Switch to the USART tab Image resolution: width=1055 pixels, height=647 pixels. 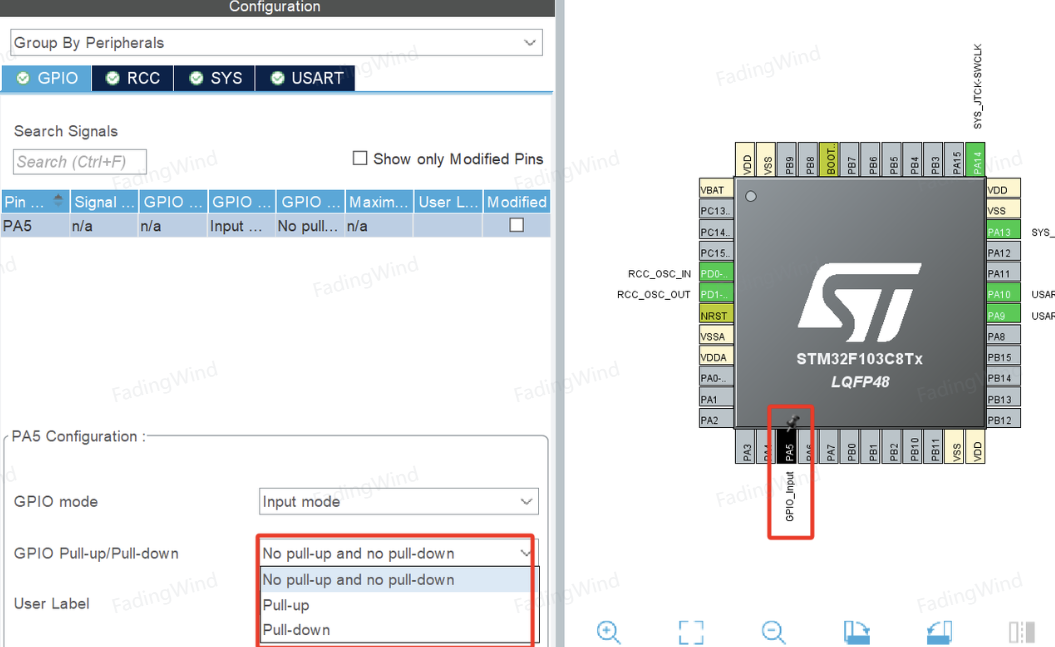(305, 78)
